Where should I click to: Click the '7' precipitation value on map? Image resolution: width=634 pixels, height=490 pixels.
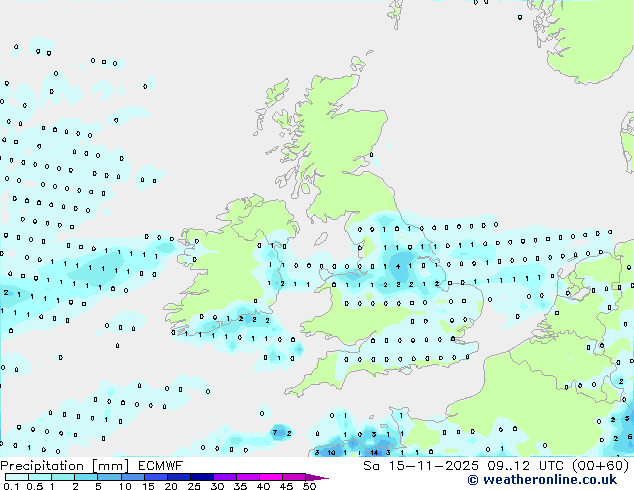tap(275, 433)
